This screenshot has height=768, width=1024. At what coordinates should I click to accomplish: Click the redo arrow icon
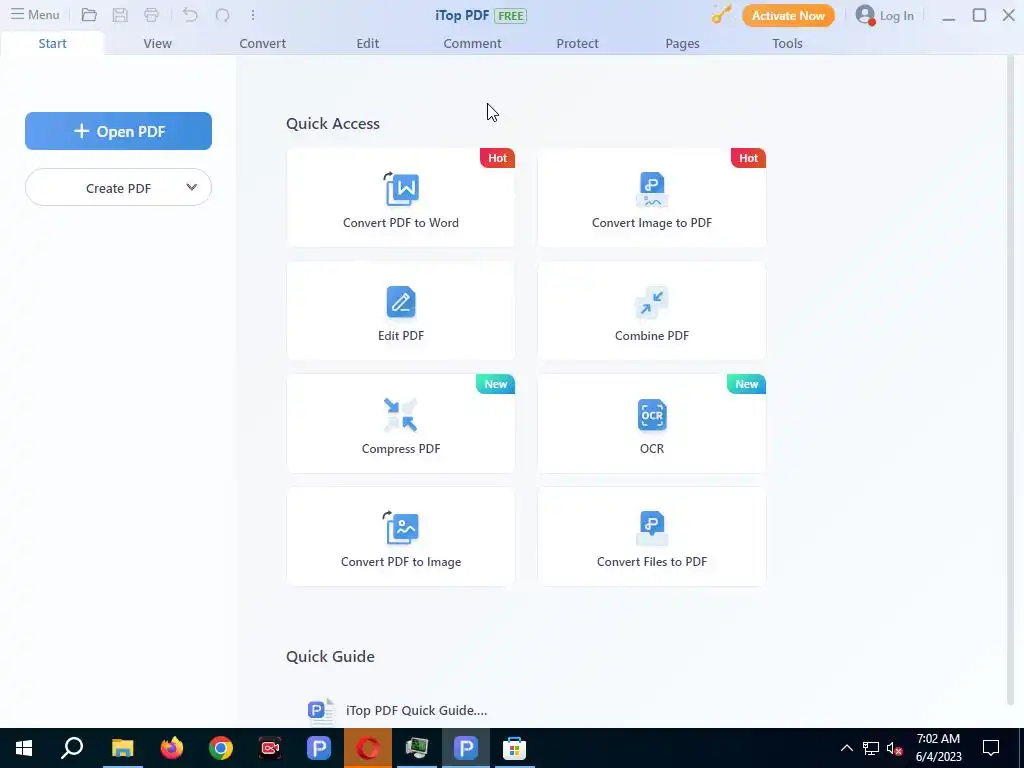(222, 15)
